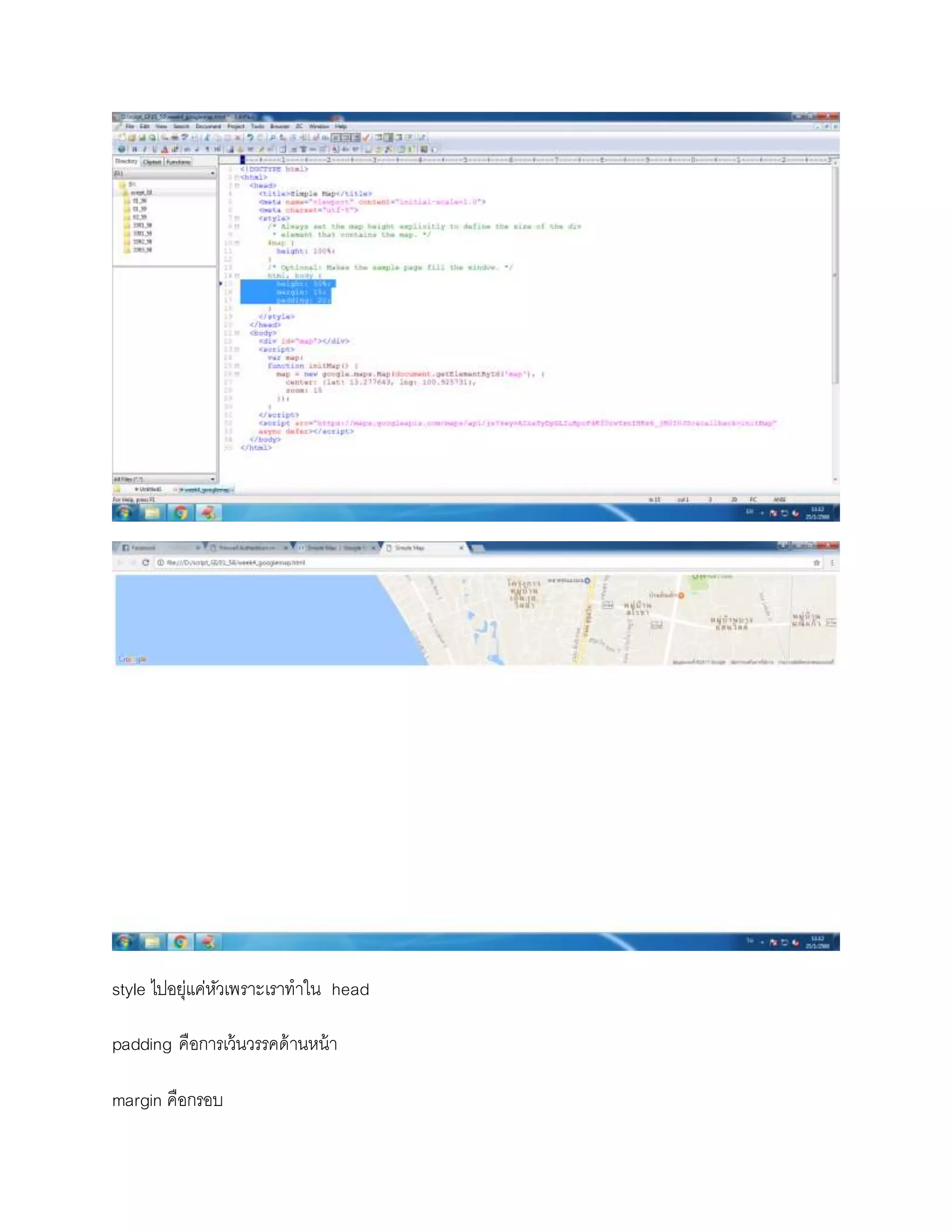Screen dimensions: 952x1232
Task: Click the red font color A icon
Action: pyautogui.click(x=165, y=150)
